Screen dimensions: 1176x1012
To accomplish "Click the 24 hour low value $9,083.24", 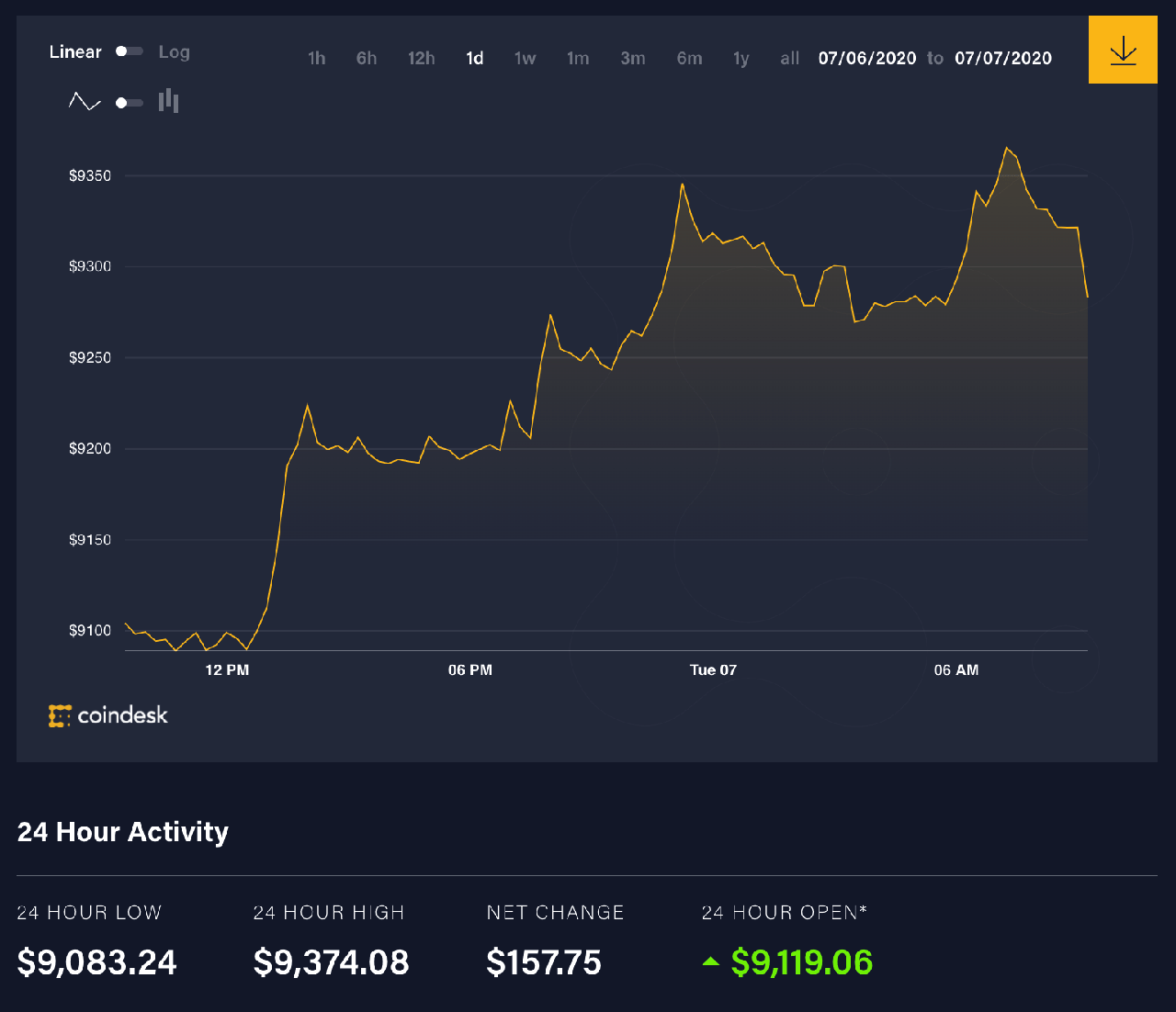I will click(96, 962).
